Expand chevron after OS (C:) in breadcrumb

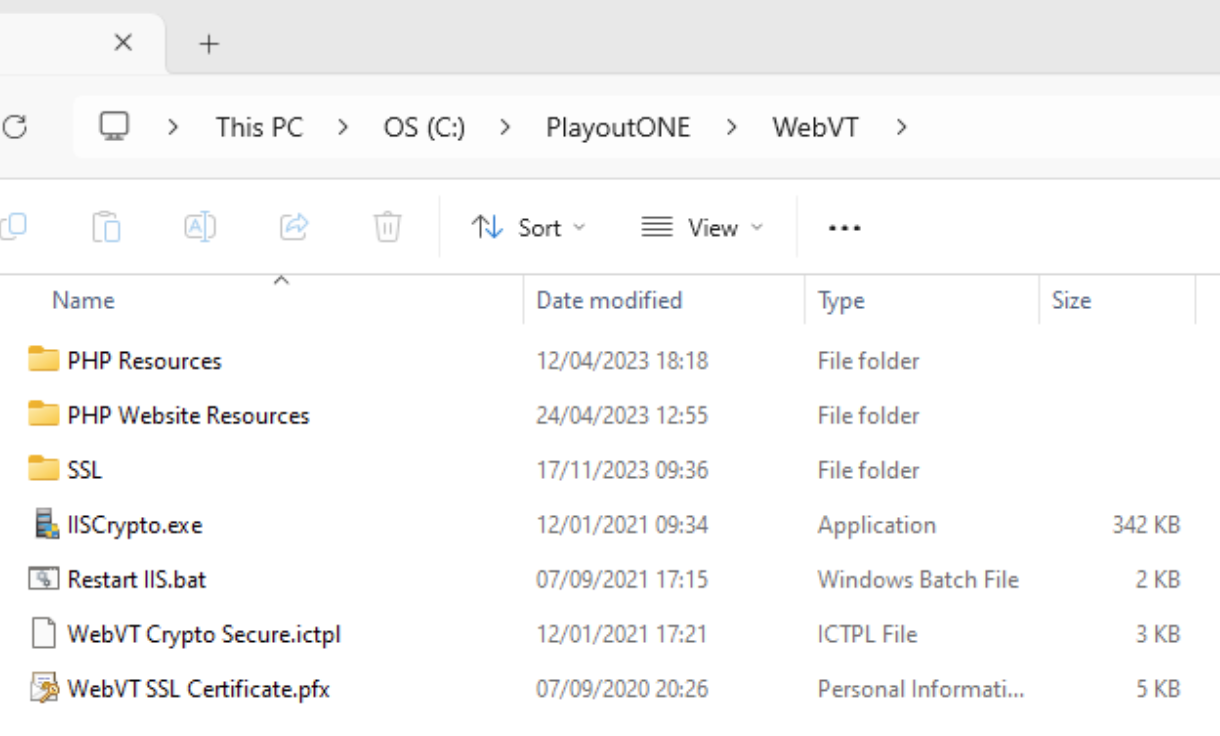505,127
